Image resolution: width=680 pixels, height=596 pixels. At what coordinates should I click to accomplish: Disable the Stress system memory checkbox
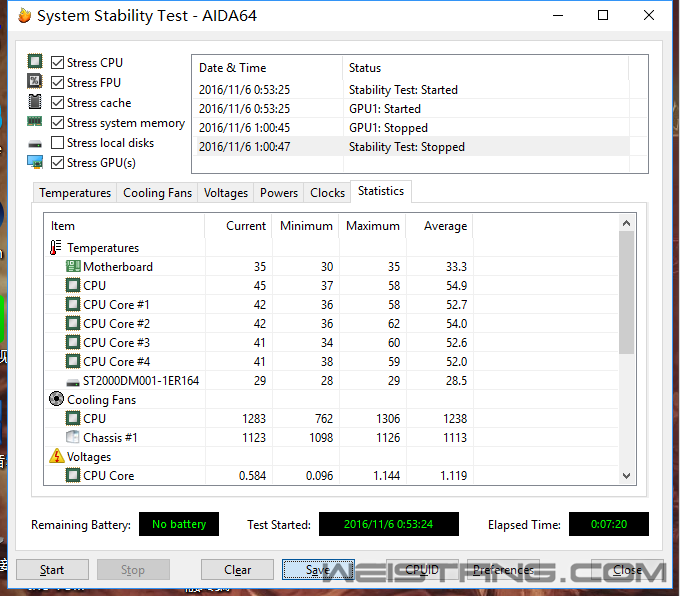pyautogui.click(x=57, y=123)
